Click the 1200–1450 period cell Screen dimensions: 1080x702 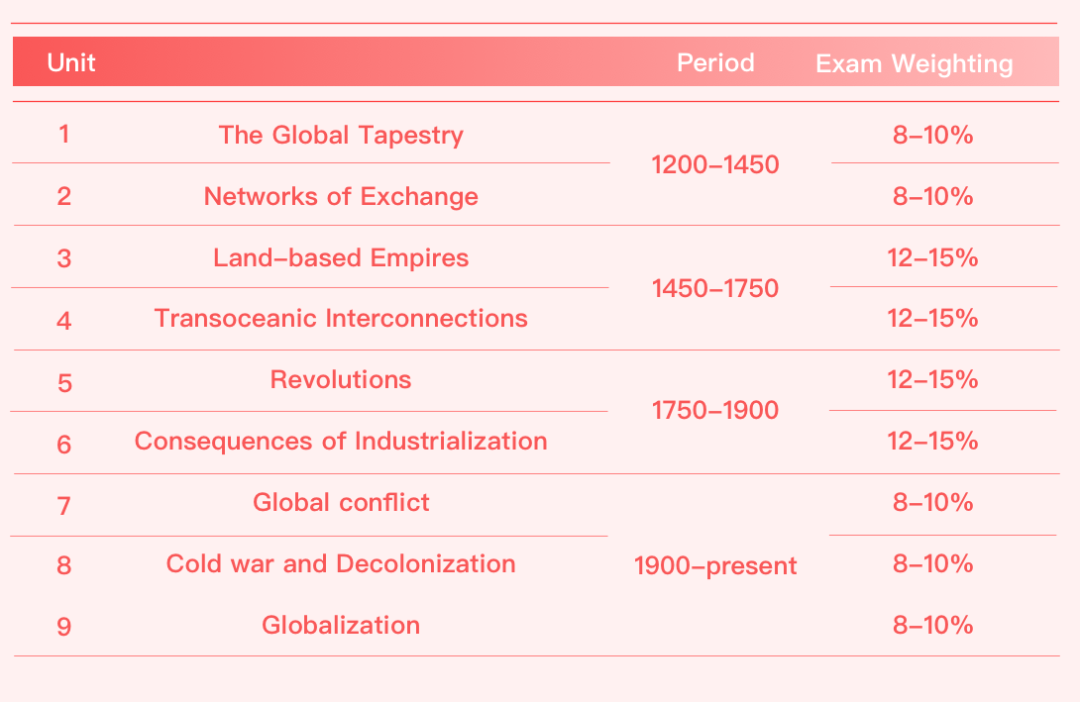pos(715,165)
